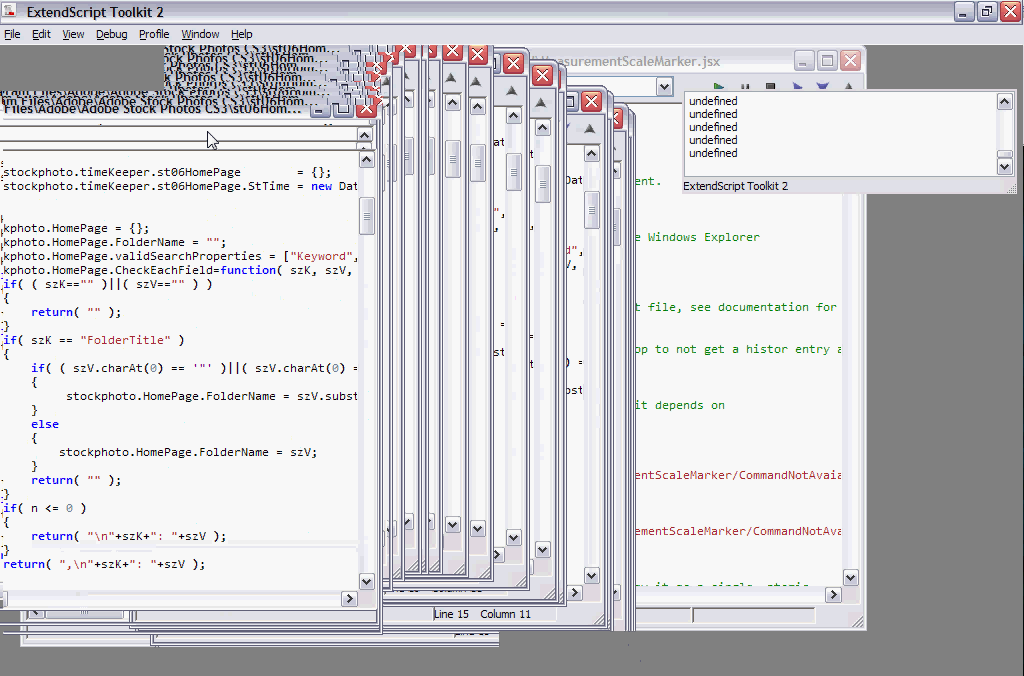Click the 'new' keyword in the StTime line
The image size is (1024, 676).
pyautogui.click(x=321, y=186)
